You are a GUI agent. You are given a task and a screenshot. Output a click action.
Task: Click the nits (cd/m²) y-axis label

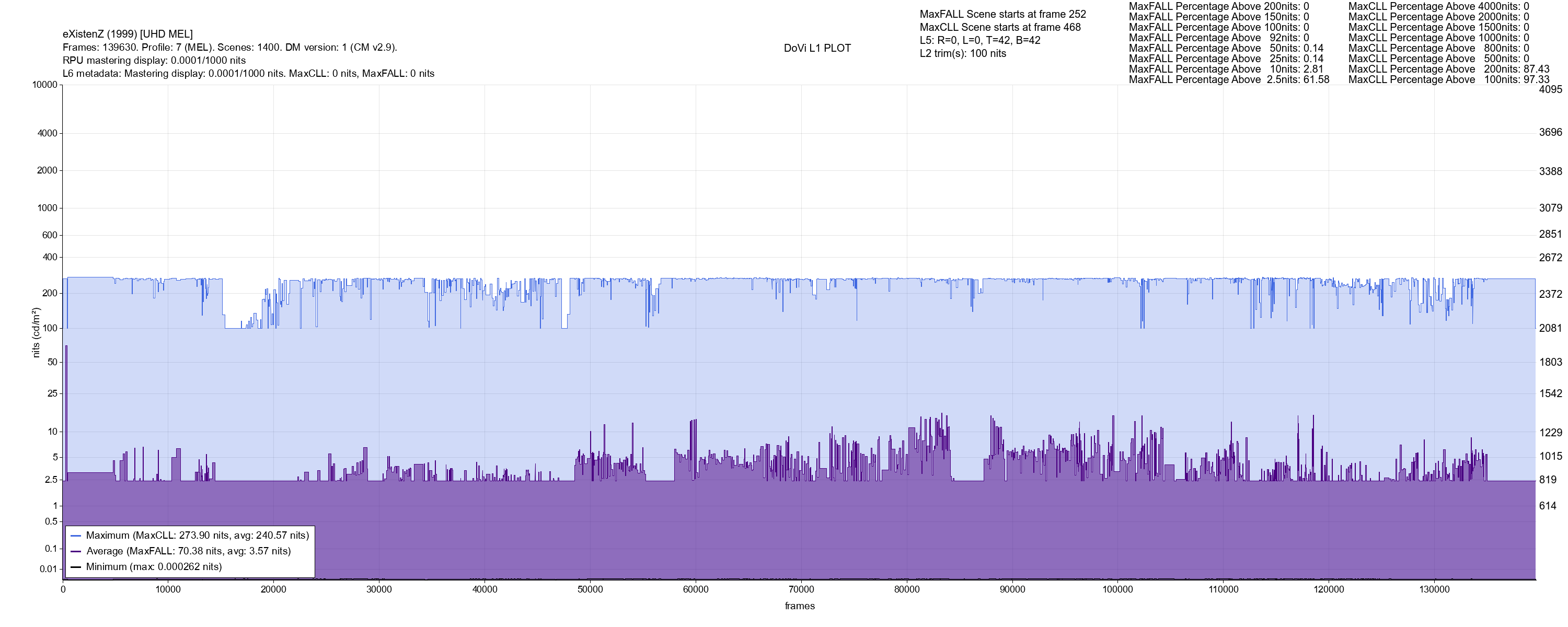pos(36,332)
